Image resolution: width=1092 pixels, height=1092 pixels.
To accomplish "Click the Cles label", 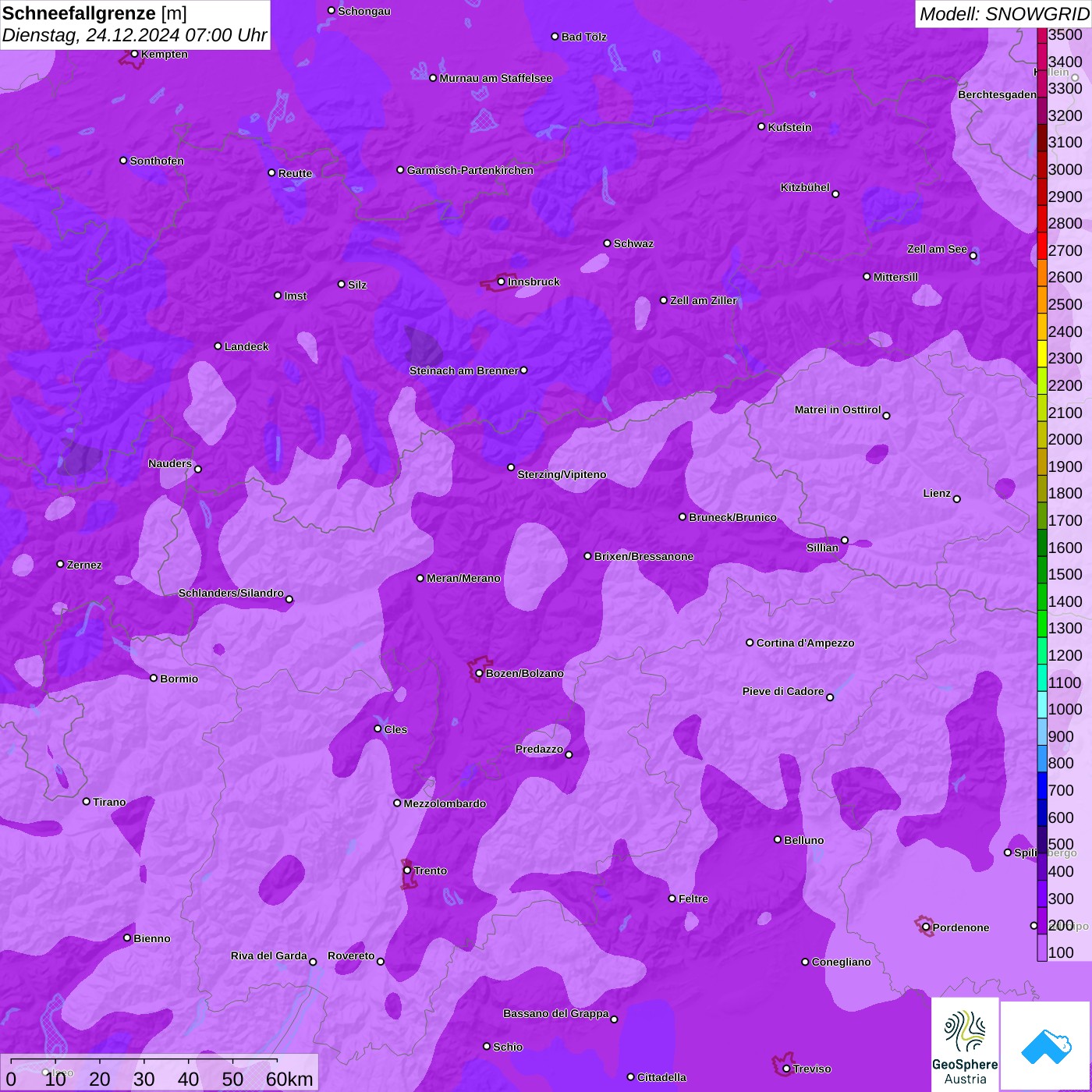I will click(x=396, y=729).
